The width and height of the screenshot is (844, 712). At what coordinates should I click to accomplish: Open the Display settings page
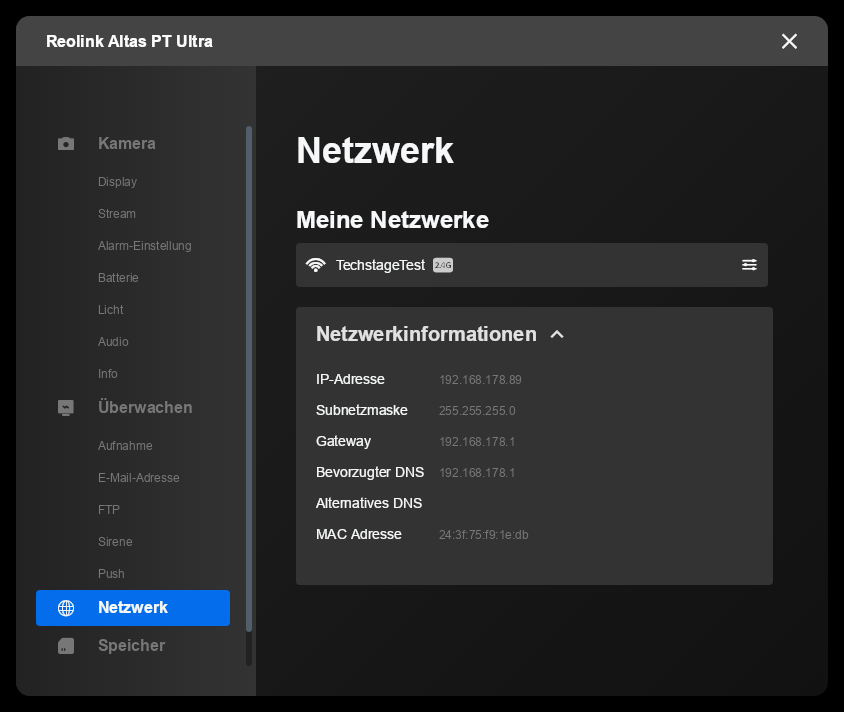(x=117, y=182)
